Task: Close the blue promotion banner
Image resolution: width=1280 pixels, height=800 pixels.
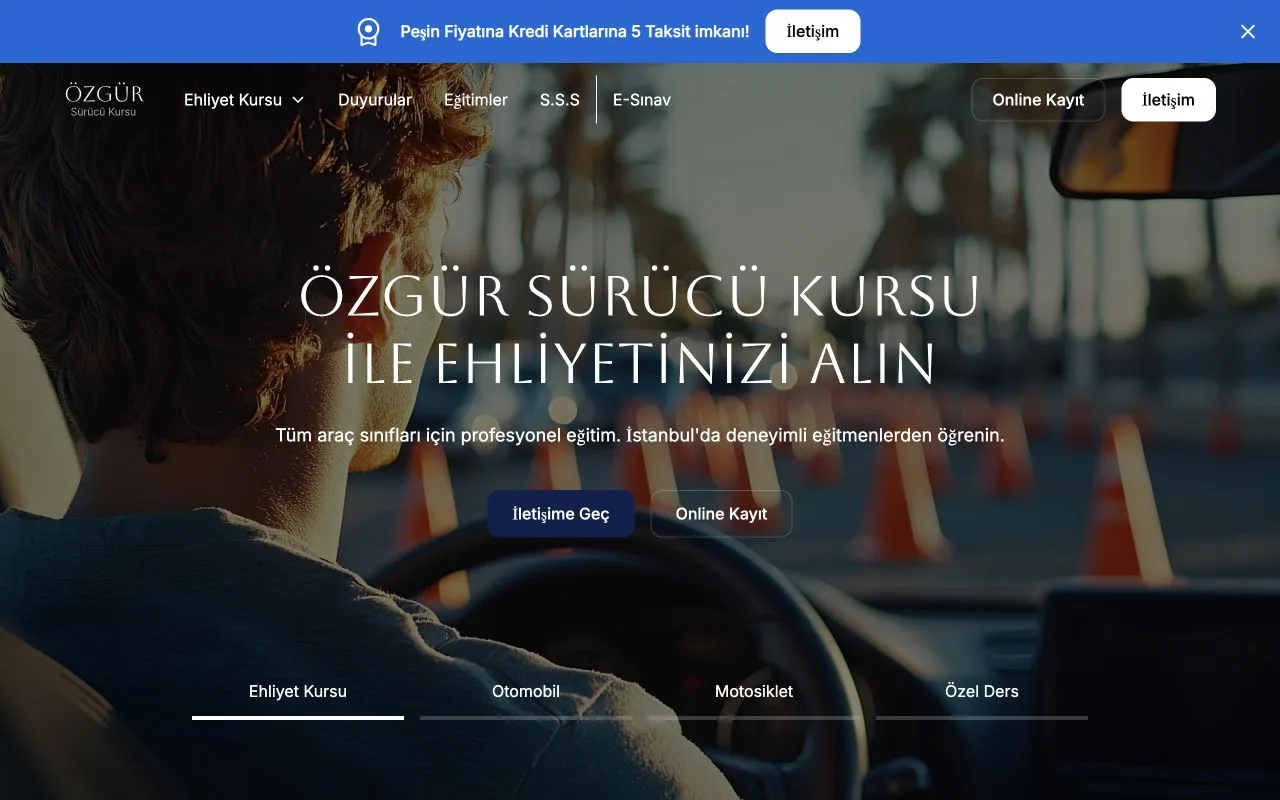Action: click(1248, 32)
